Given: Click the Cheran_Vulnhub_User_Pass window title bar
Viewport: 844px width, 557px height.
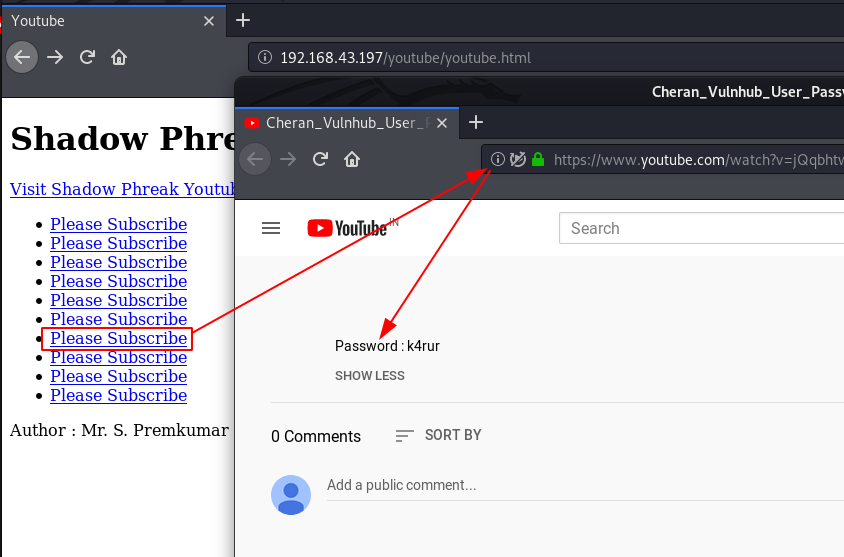Looking at the screenshot, I should (x=539, y=91).
